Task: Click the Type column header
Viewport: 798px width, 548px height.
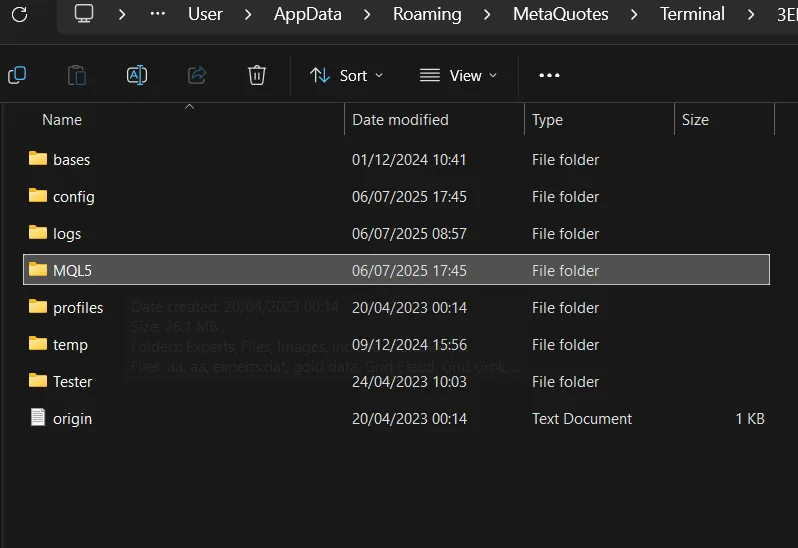Action: pyautogui.click(x=548, y=120)
